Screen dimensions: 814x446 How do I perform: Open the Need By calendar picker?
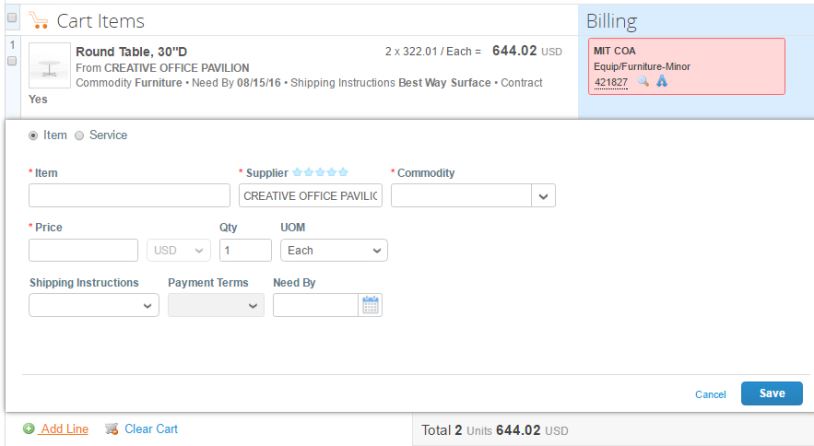pyautogui.click(x=371, y=306)
